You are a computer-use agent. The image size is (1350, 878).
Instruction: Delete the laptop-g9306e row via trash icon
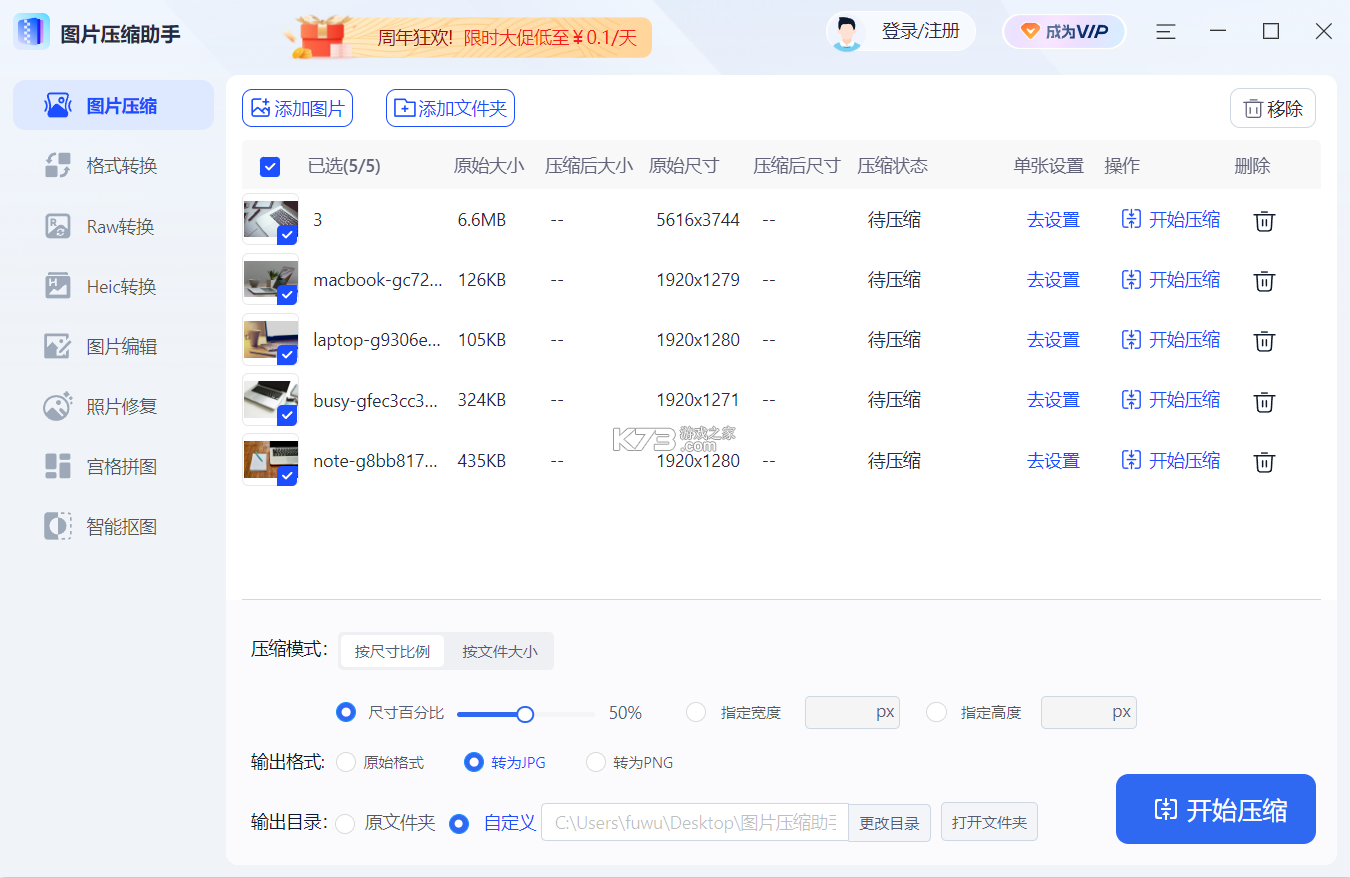(1264, 341)
